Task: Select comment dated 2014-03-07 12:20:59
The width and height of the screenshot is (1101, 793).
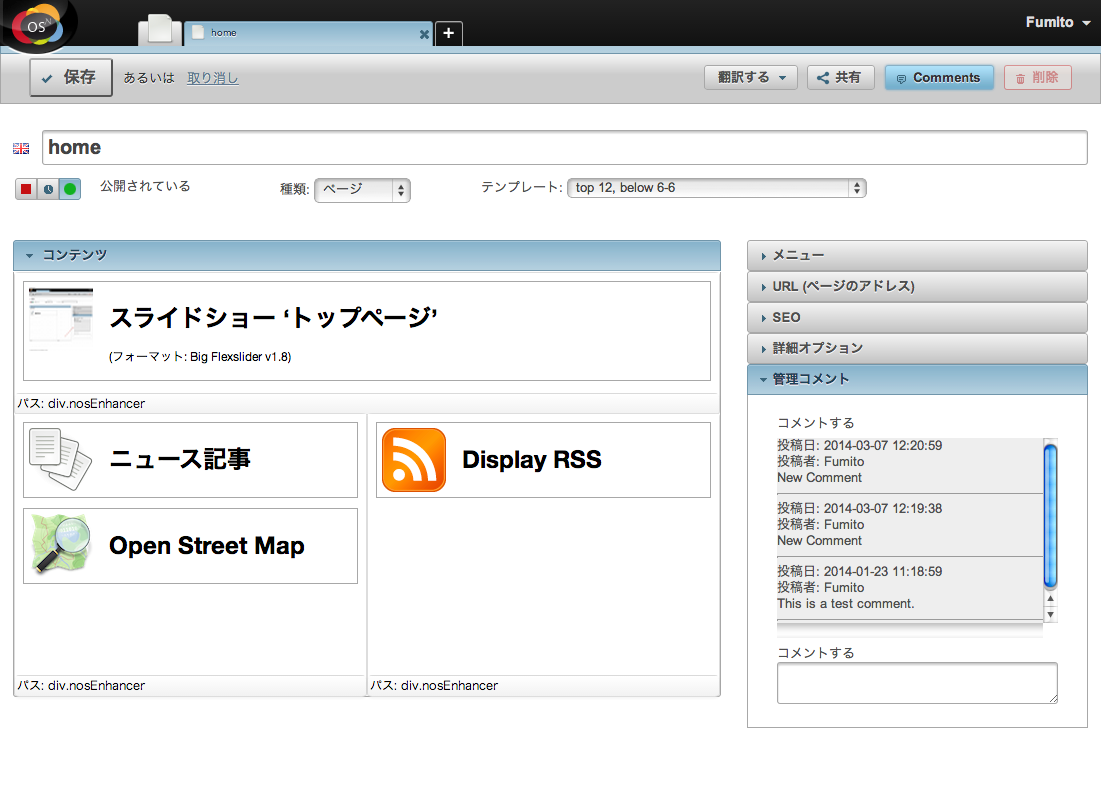Action: pos(910,462)
